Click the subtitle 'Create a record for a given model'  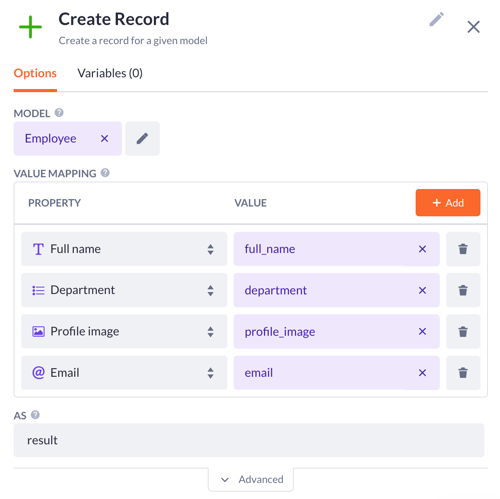tap(133, 41)
